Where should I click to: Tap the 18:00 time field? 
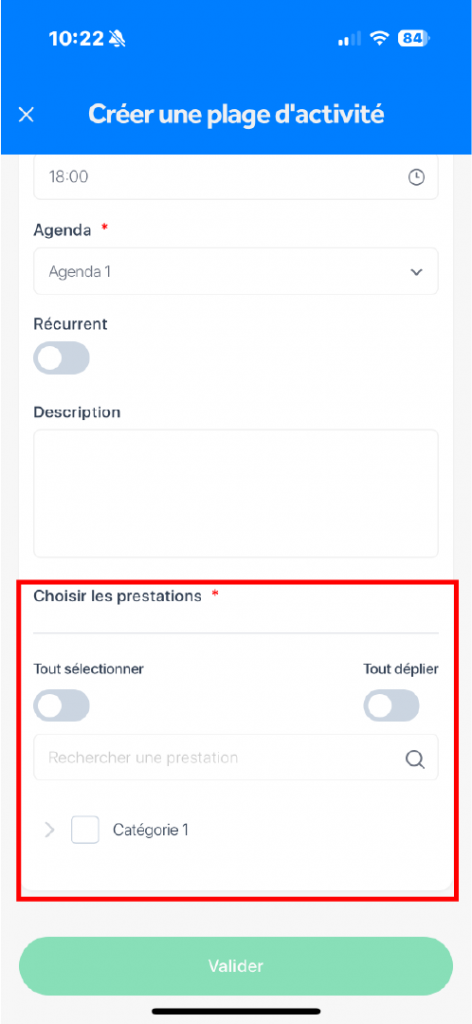pos(236,176)
